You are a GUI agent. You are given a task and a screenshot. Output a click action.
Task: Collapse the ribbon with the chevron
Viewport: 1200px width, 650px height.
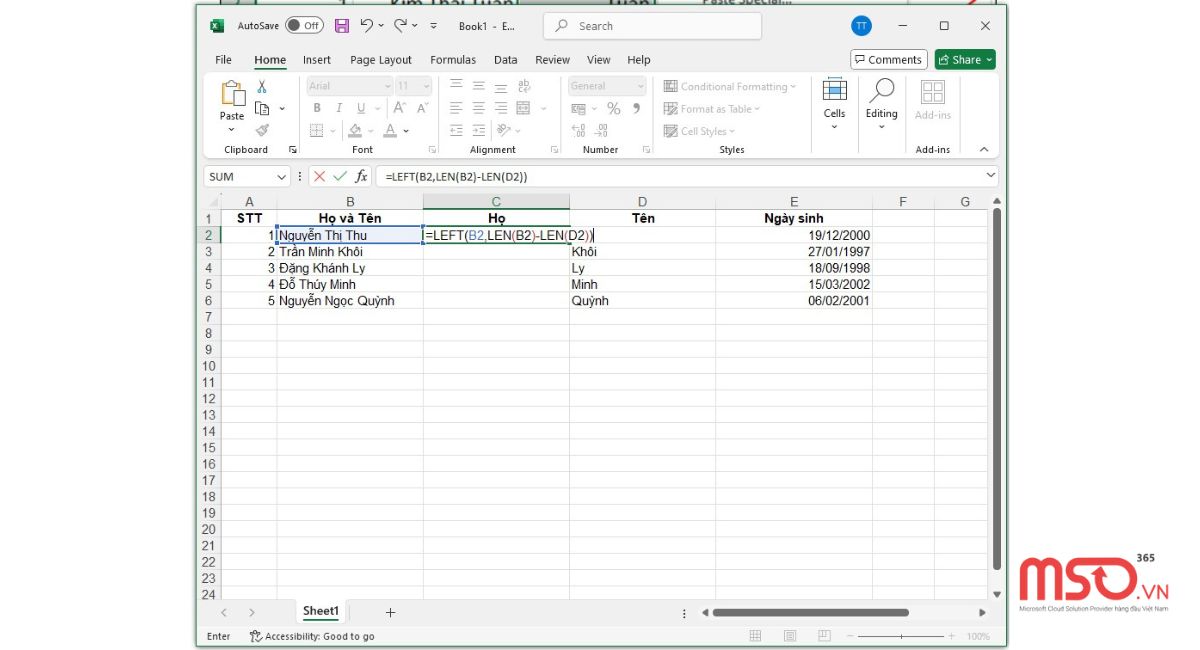983,150
